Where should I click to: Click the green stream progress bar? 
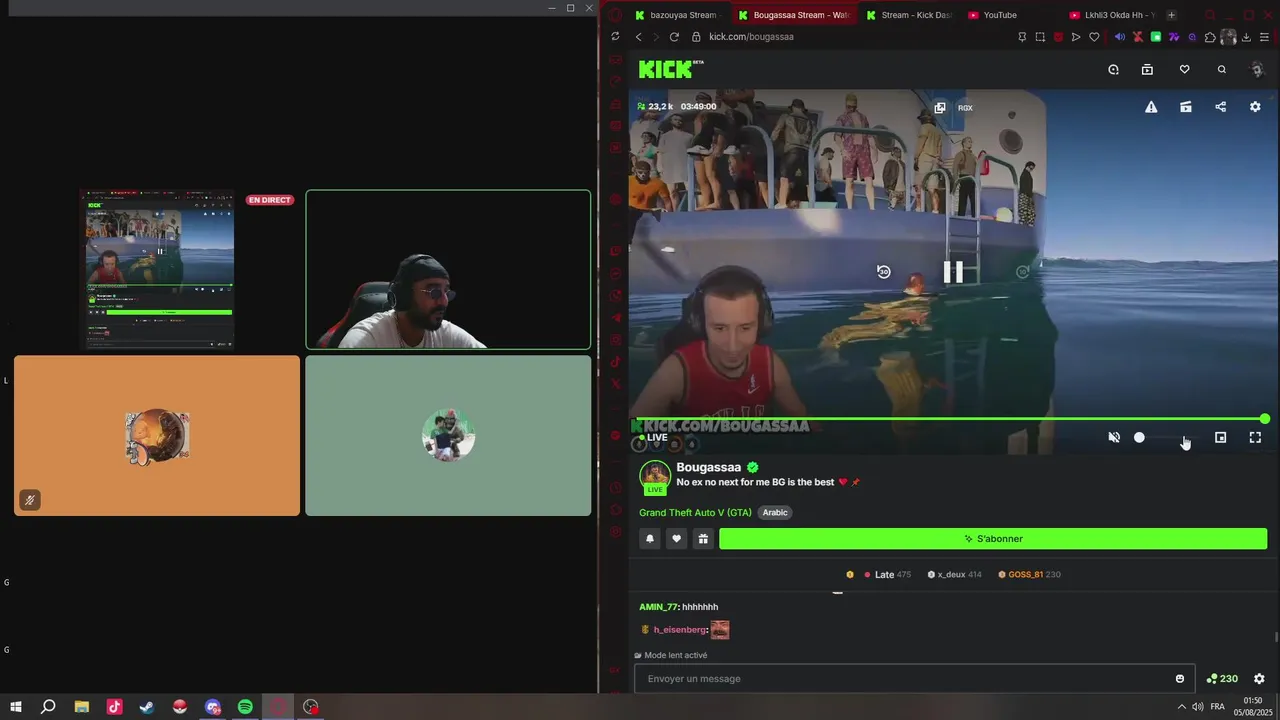(x=951, y=419)
